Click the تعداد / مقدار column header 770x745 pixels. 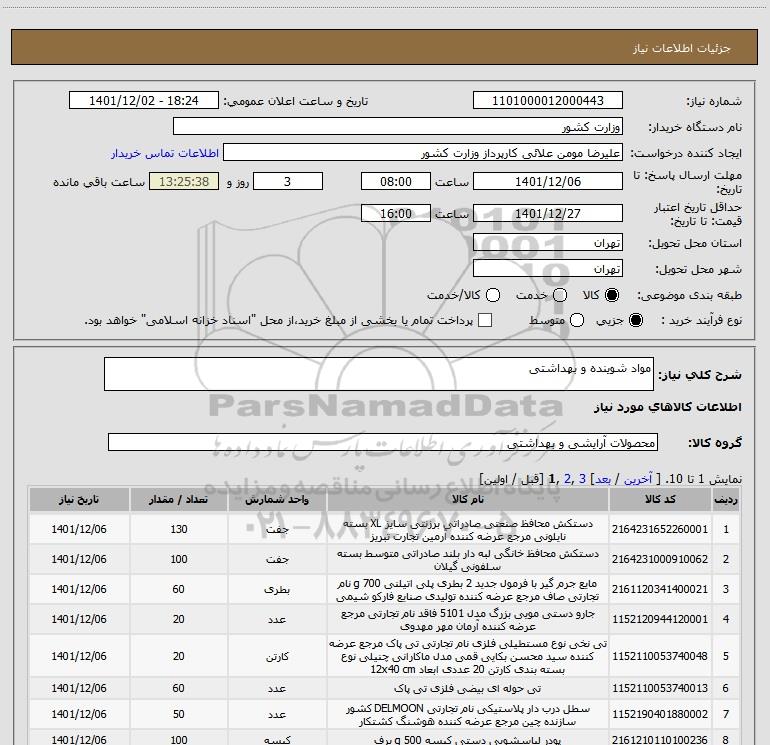point(178,499)
